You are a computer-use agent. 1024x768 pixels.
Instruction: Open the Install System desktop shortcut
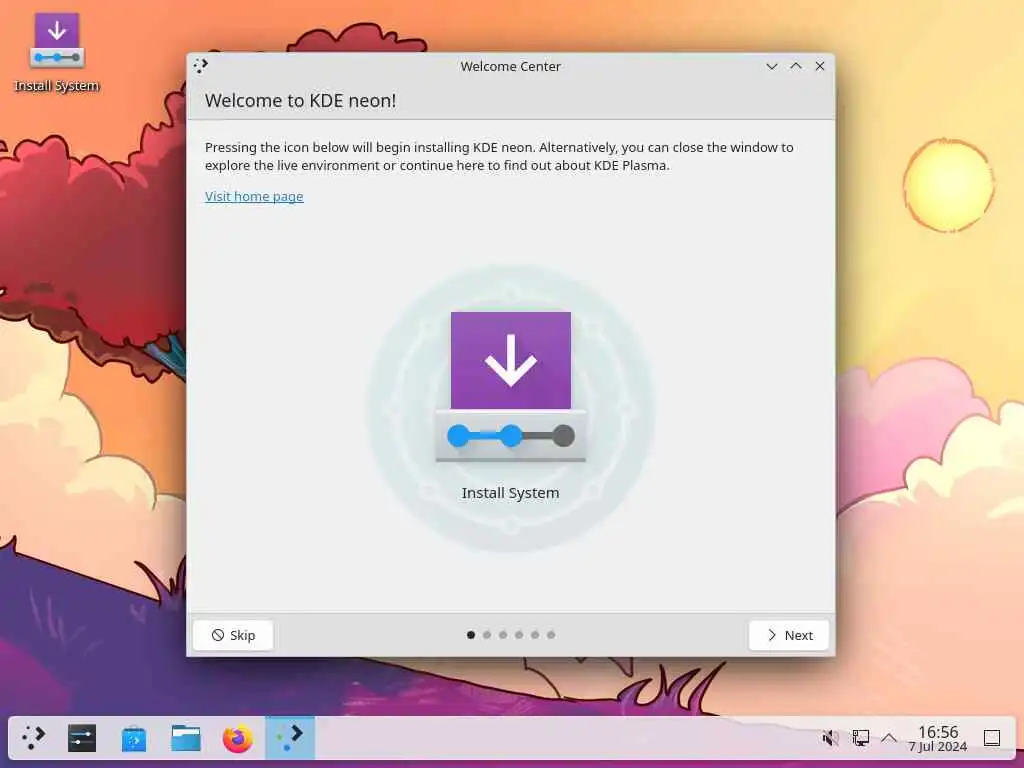57,52
